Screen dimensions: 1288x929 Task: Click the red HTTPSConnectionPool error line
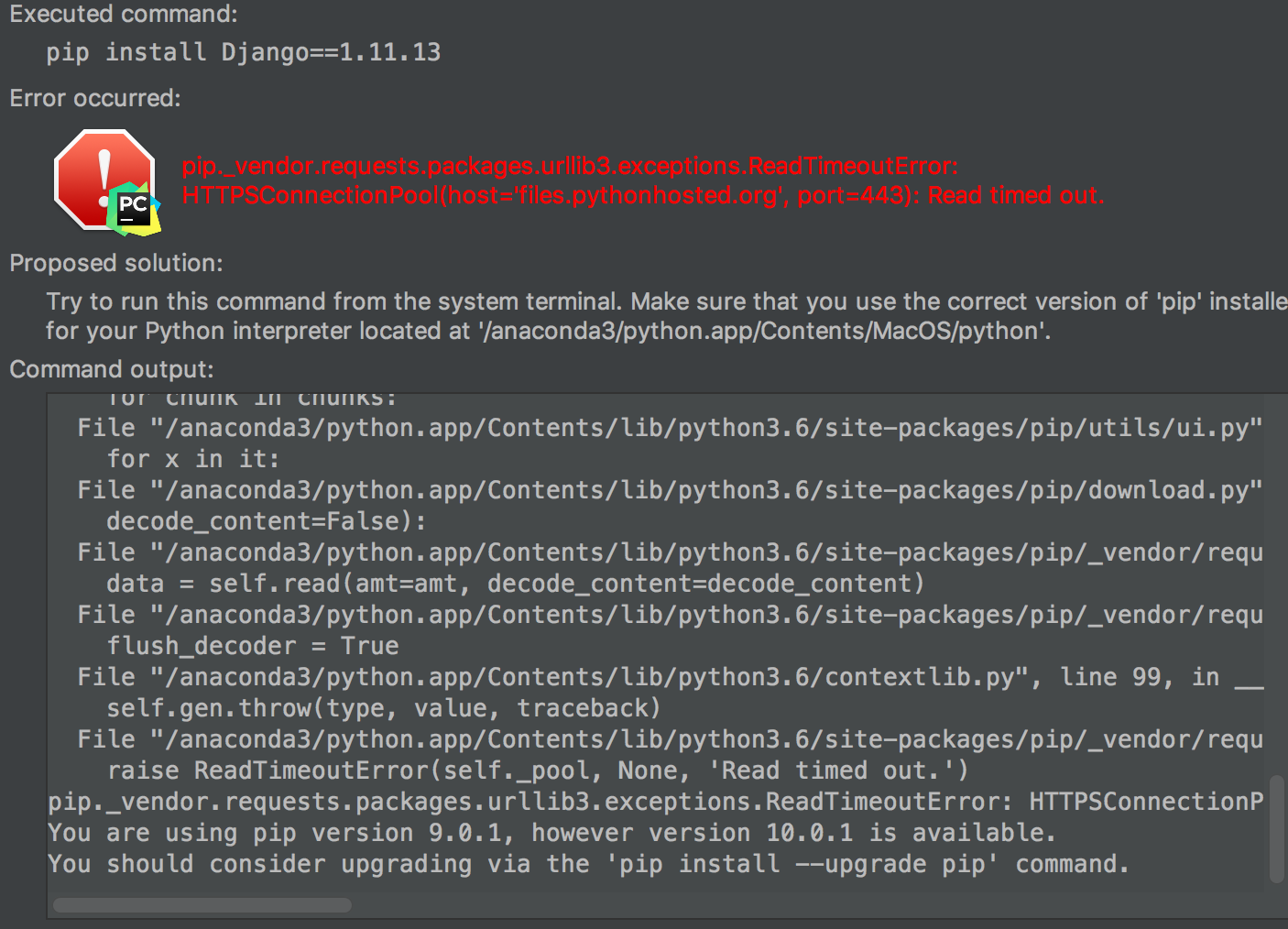click(x=643, y=195)
